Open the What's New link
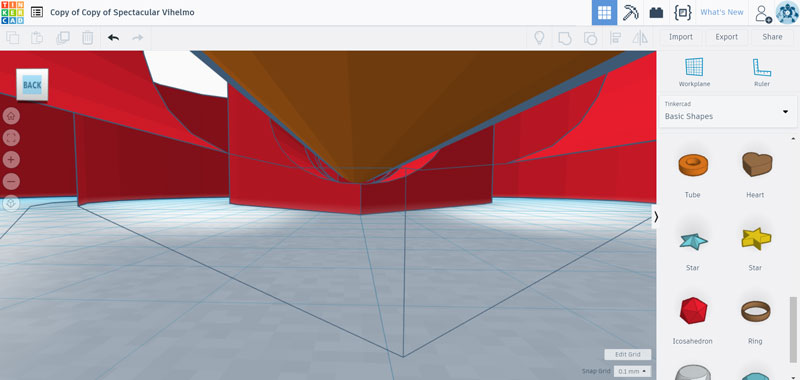 point(721,12)
